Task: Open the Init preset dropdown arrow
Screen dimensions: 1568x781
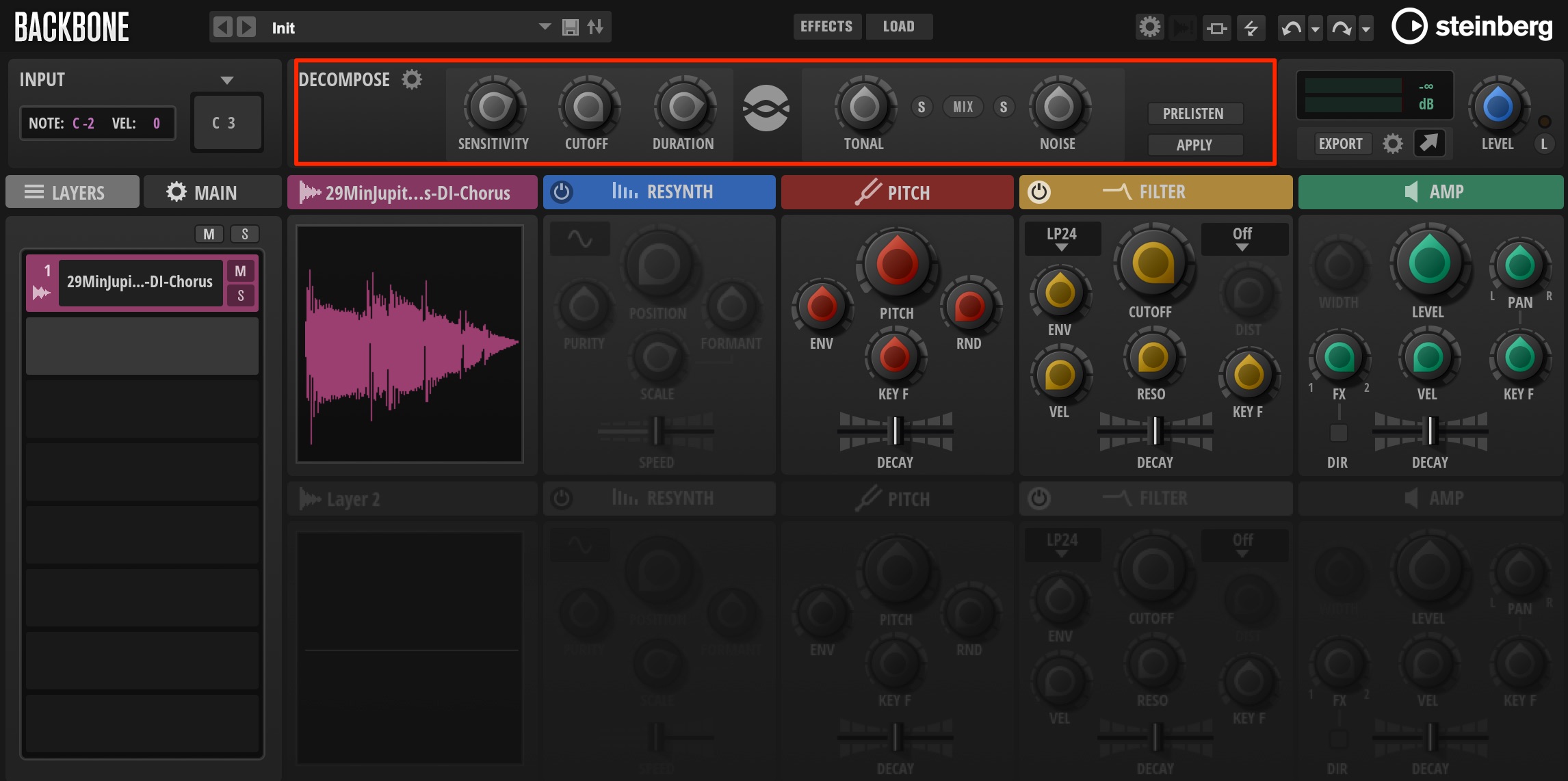Action: coord(545,27)
